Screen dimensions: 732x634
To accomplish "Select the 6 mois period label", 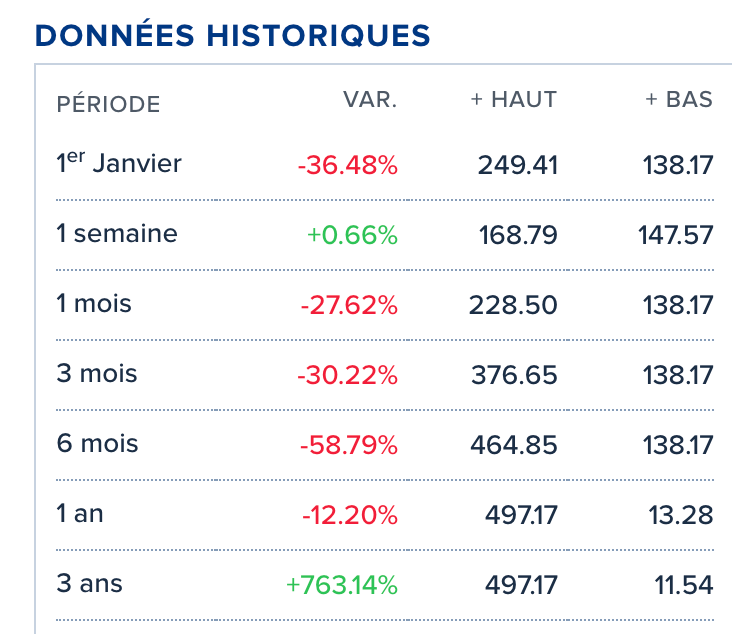I will [x=97, y=444].
